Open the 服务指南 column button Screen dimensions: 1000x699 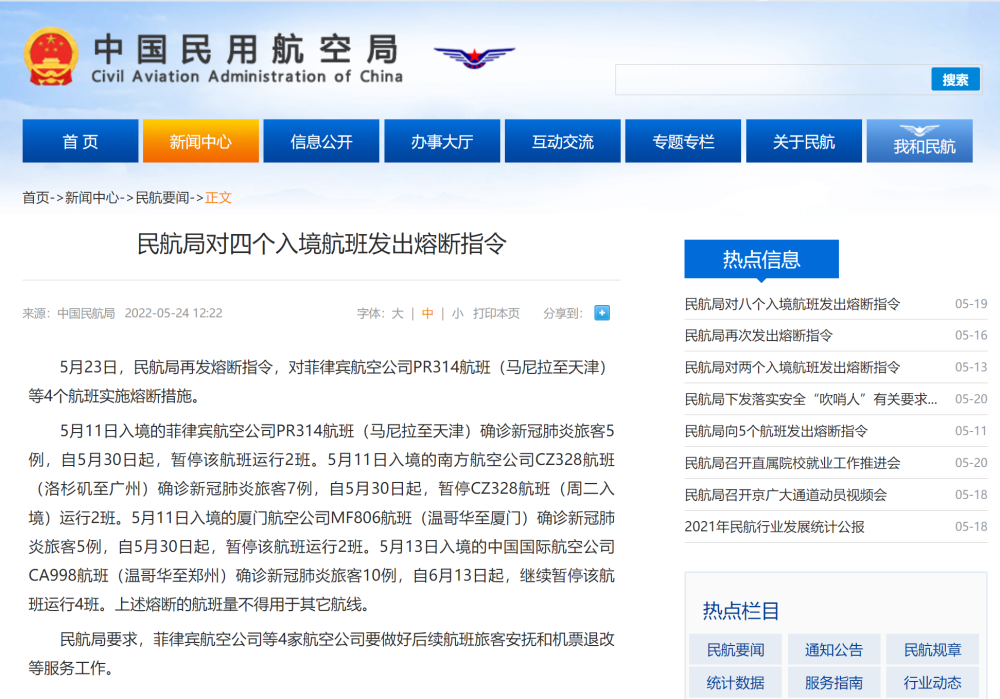click(x=833, y=682)
